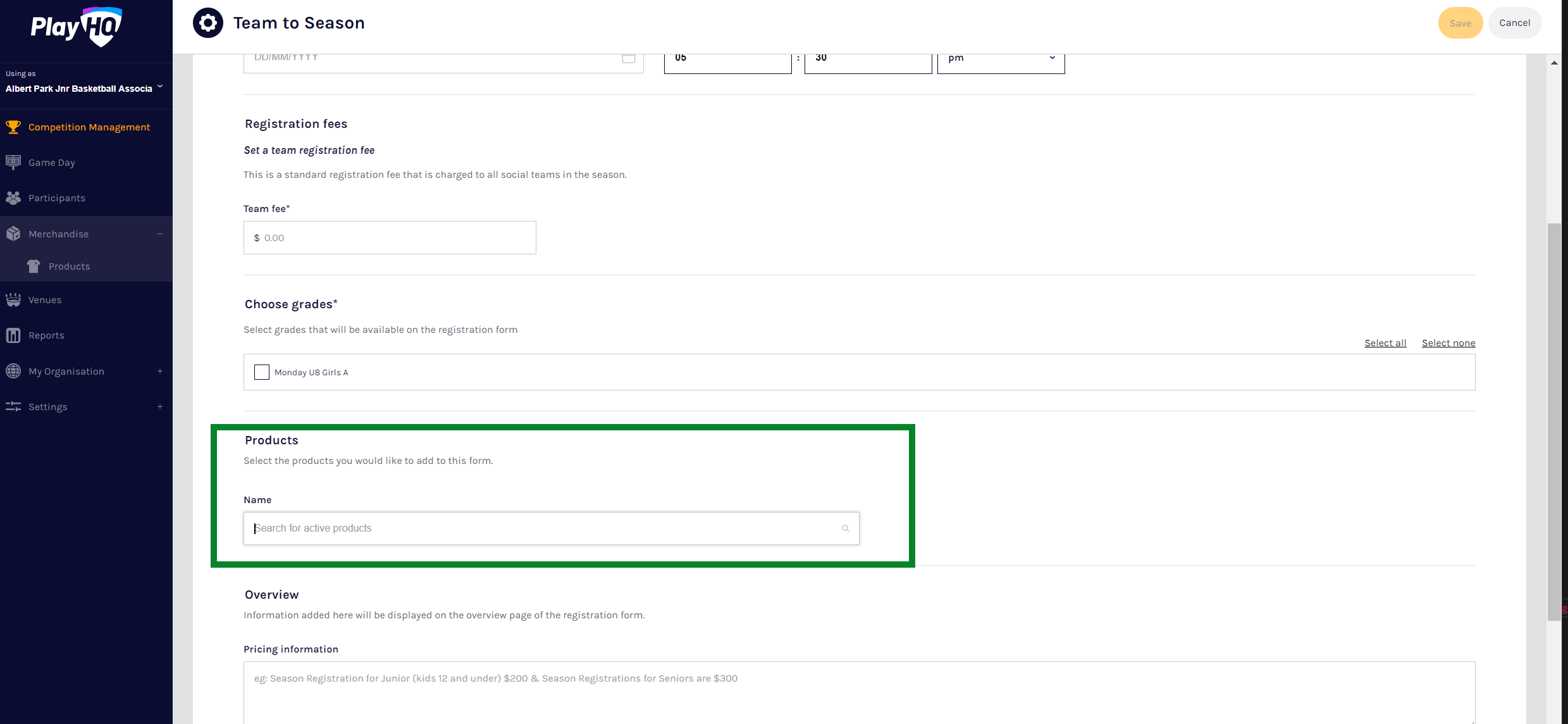The width and height of the screenshot is (1568, 724).
Task: Collapse the Merchandise menu section
Action: click(x=160, y=234)
